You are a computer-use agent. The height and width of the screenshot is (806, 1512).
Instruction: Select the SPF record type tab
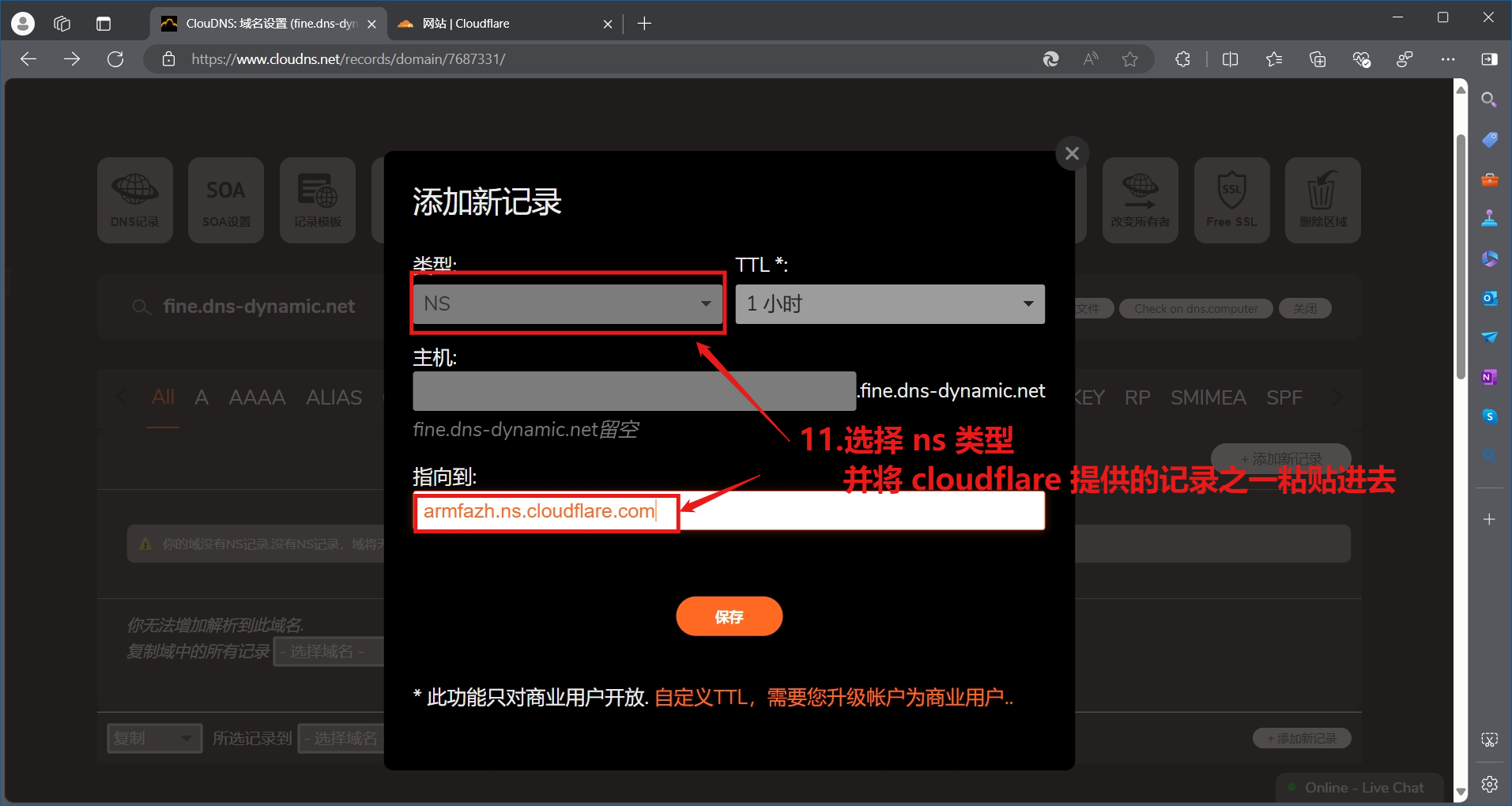coord(1284,397)
